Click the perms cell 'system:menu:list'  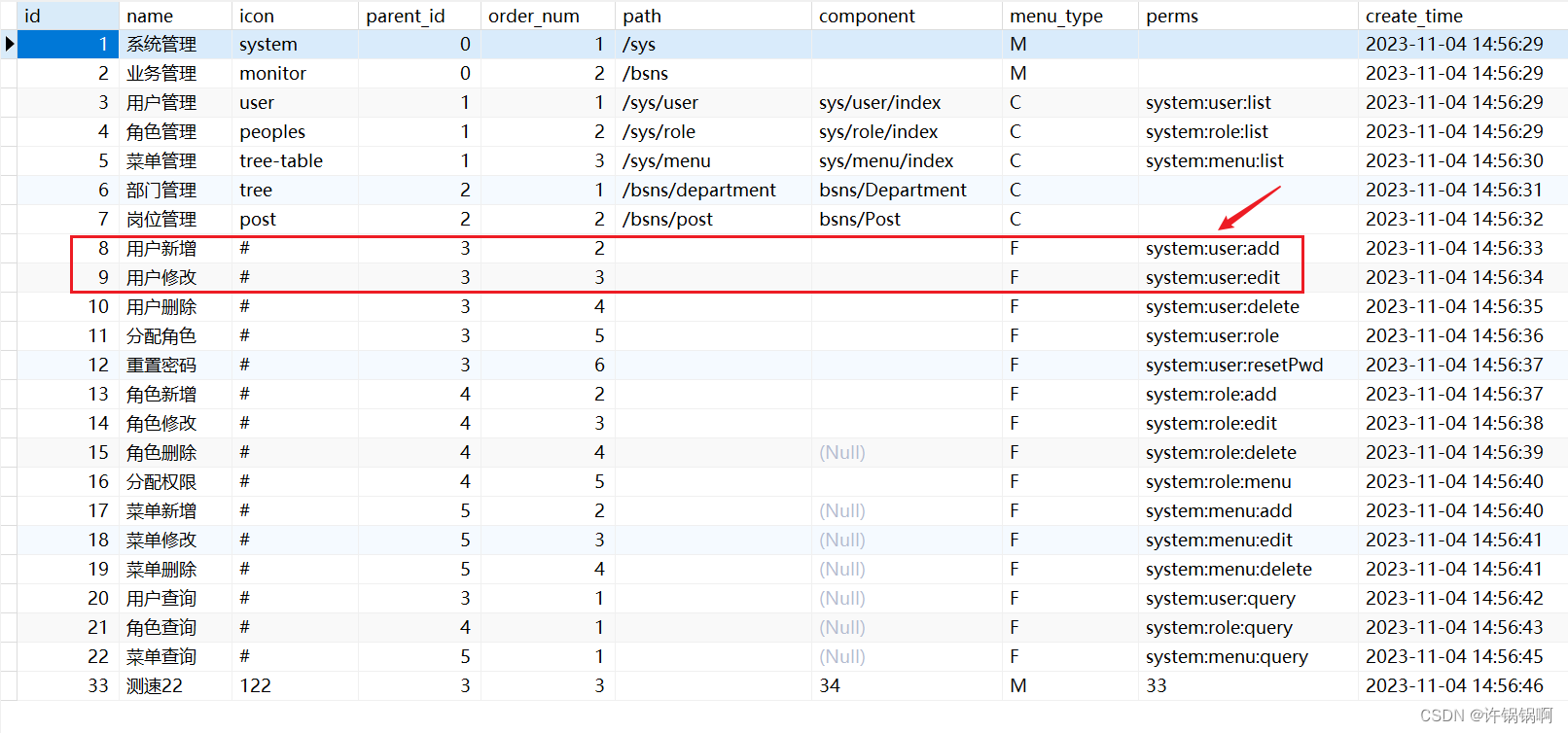point(1248,161)
